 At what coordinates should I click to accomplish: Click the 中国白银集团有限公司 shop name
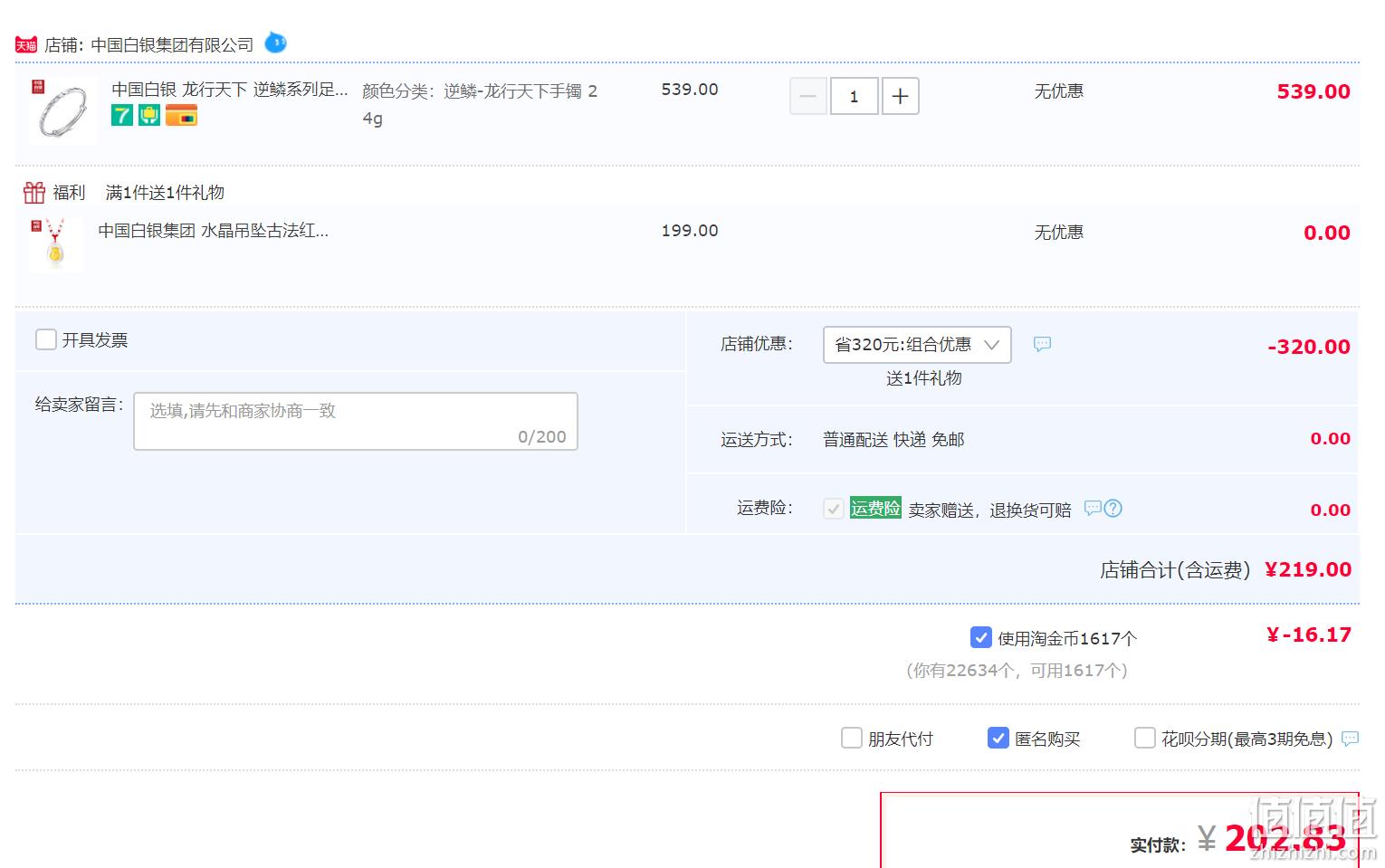(172, 45)
